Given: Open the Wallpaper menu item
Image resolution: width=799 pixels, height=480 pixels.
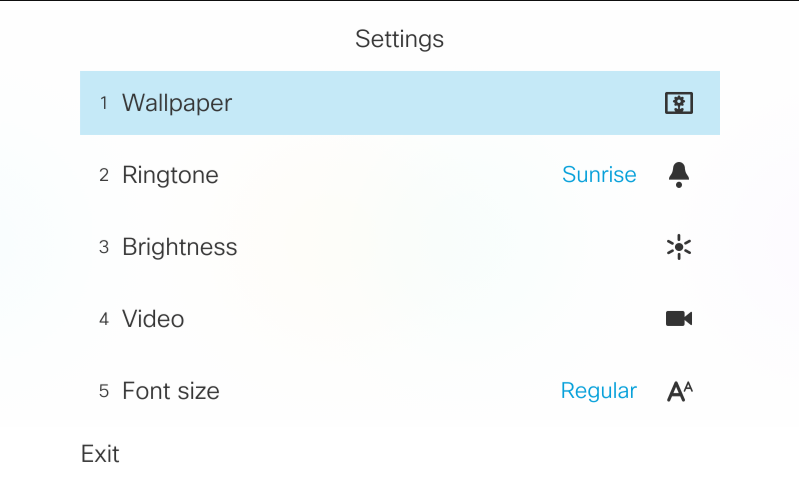Looking at the screenshot, I should pos(177,103).
